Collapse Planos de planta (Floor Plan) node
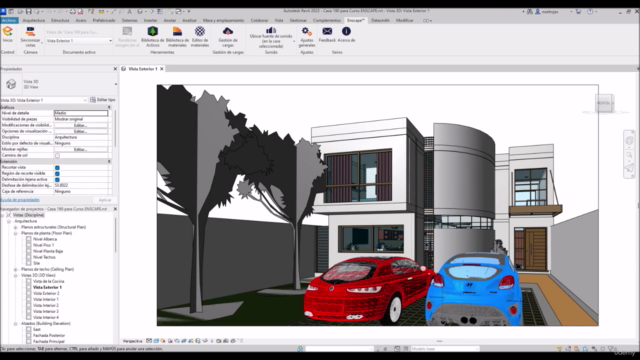Screen dimensions: 640x360 click(16, 233)
